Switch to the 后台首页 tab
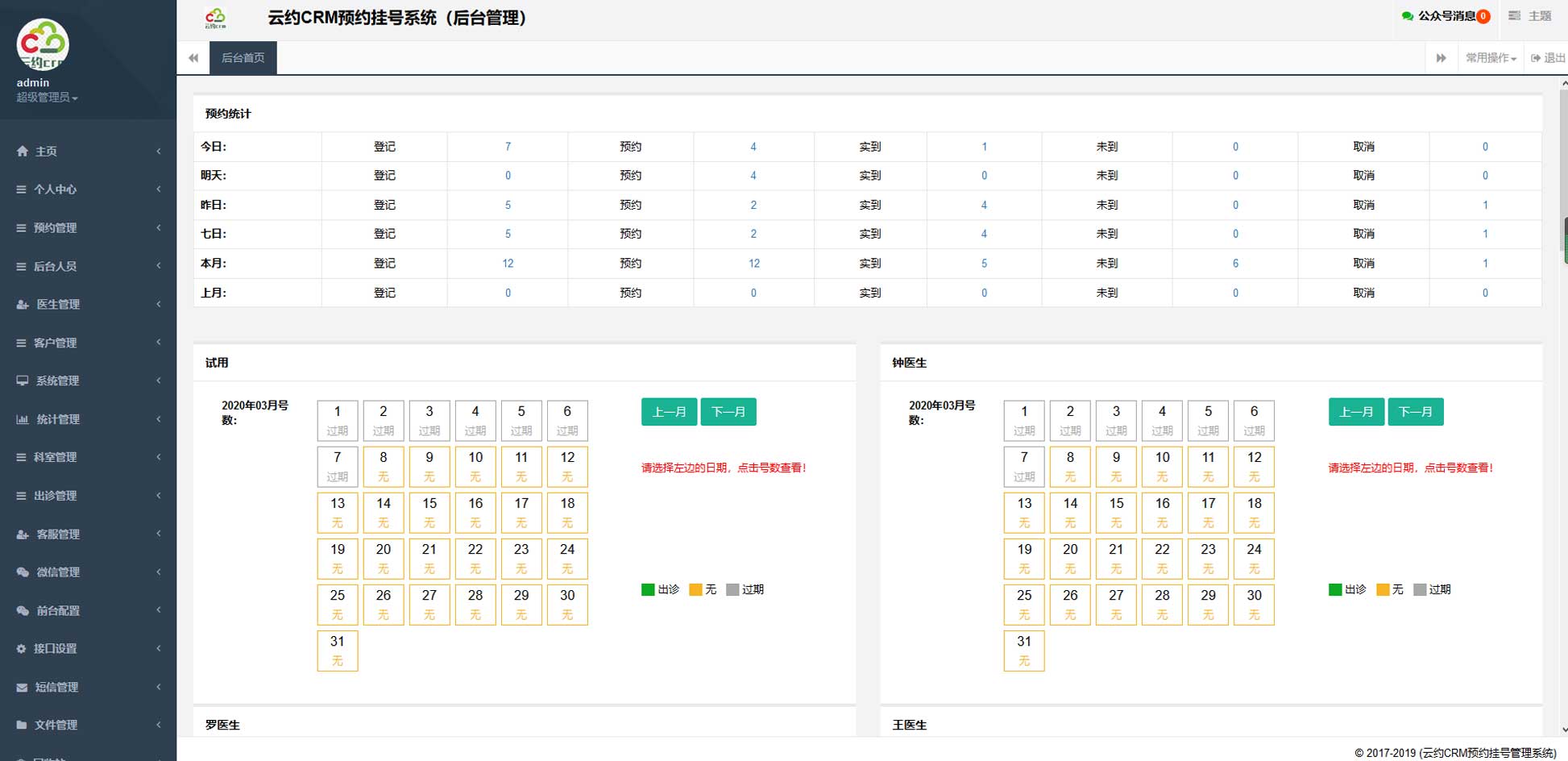 tap(243, 58)
